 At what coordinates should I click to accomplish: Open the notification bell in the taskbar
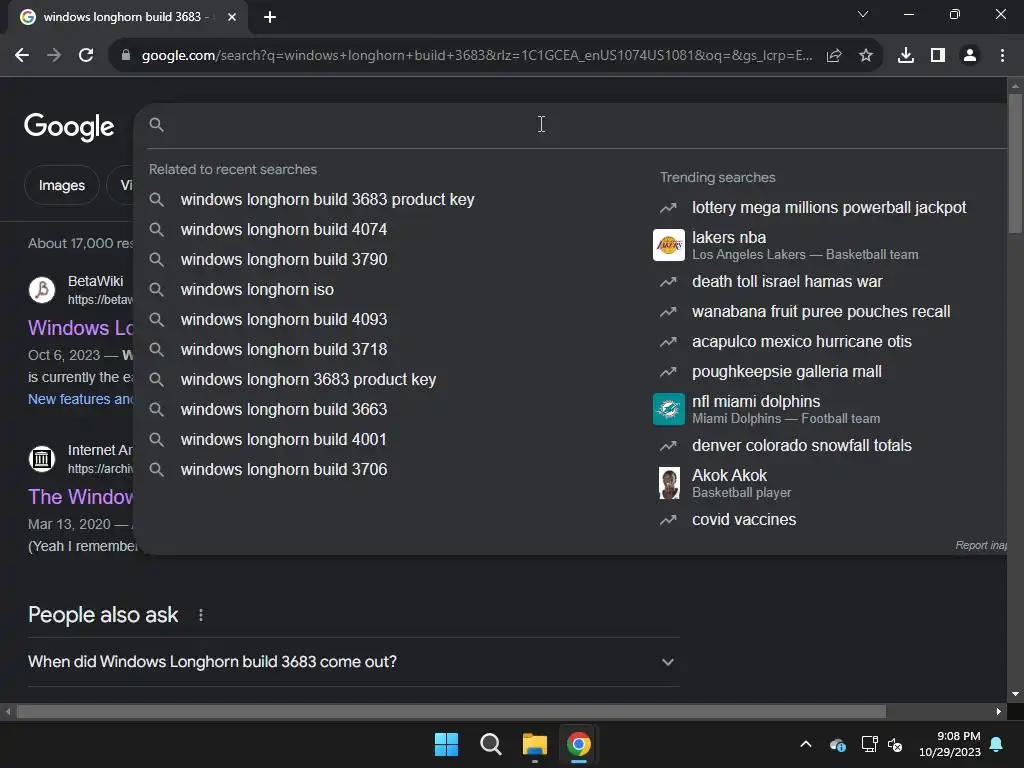point(997,744)
